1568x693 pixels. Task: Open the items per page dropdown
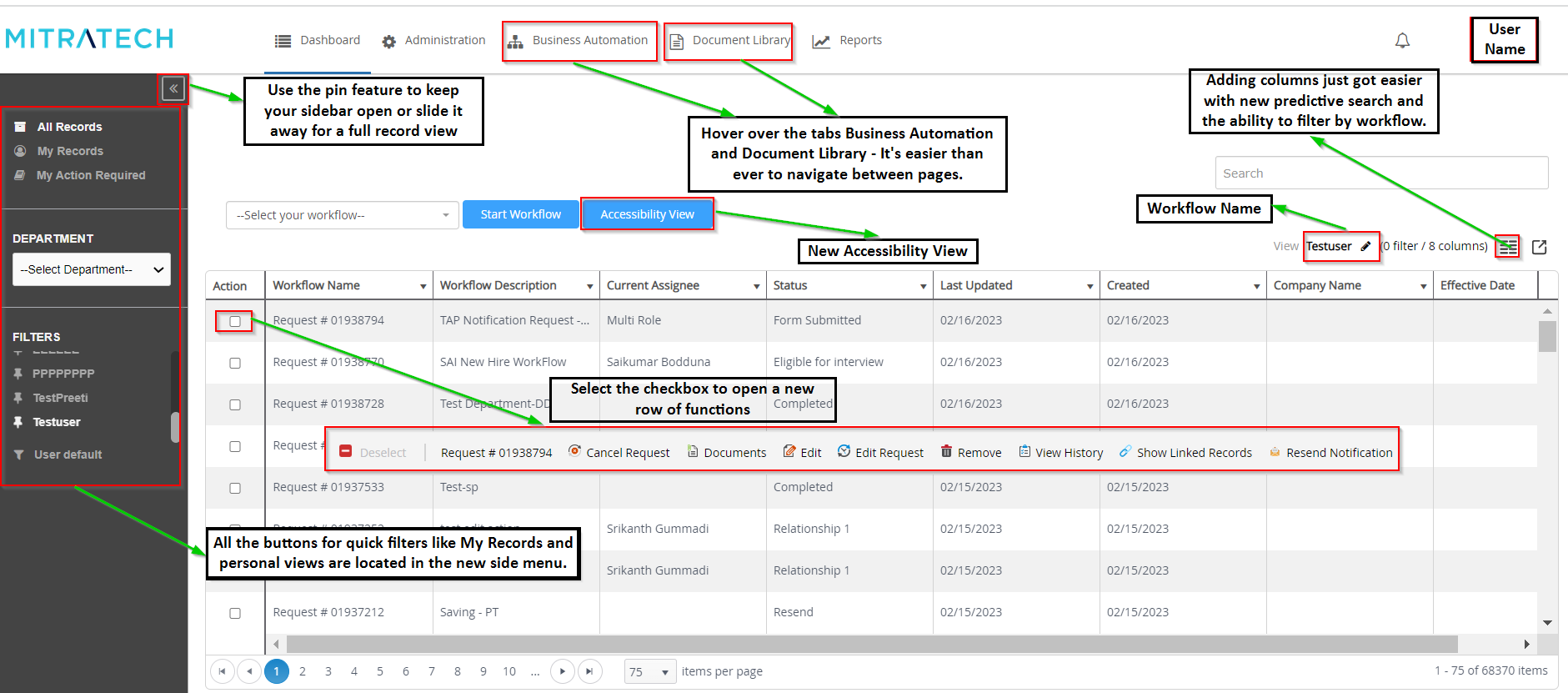pos(650,671)
